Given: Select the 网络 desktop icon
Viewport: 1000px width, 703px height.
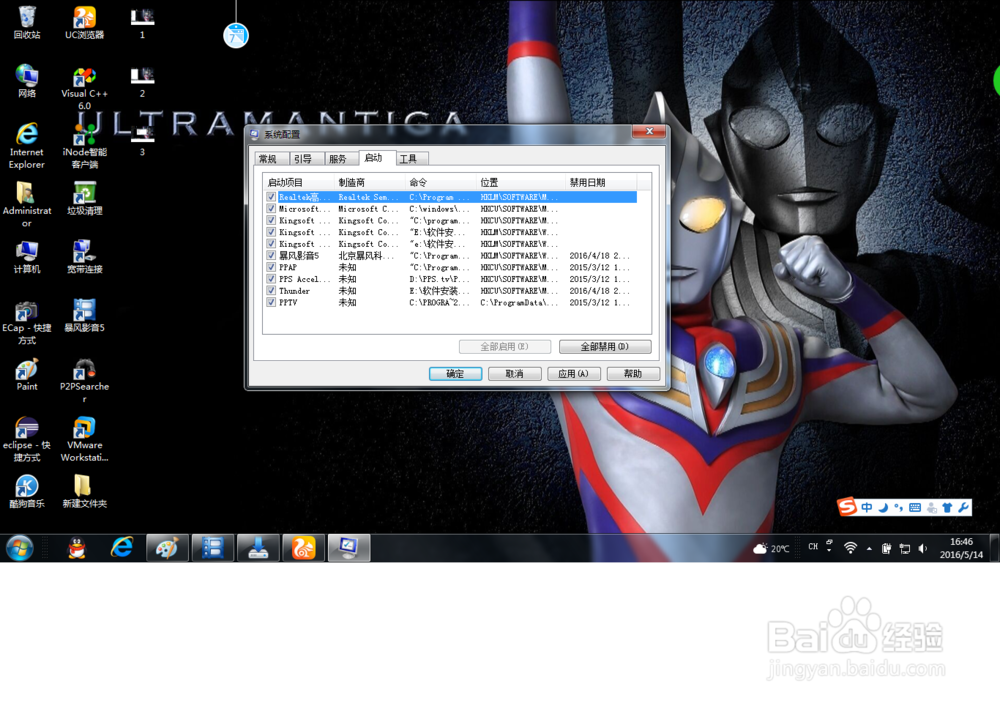Looking at the screenshot, I should point(27,81).
